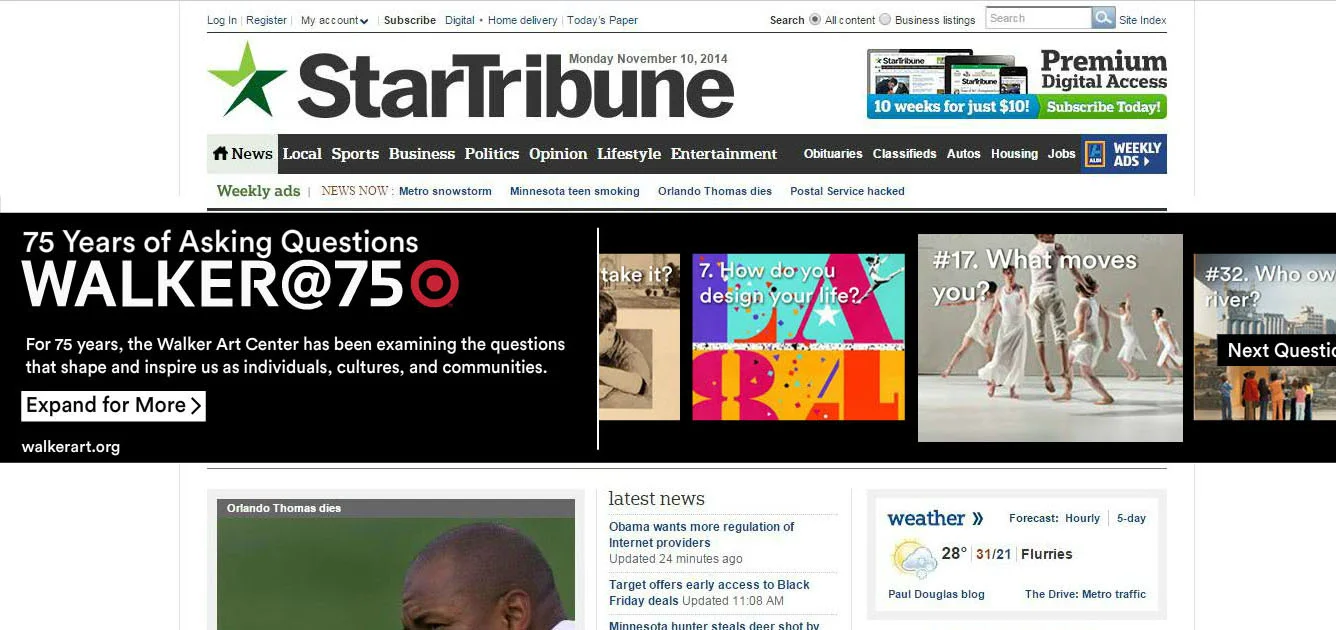
Task: Click the latest news heading
Action: [x=656, y=498]
